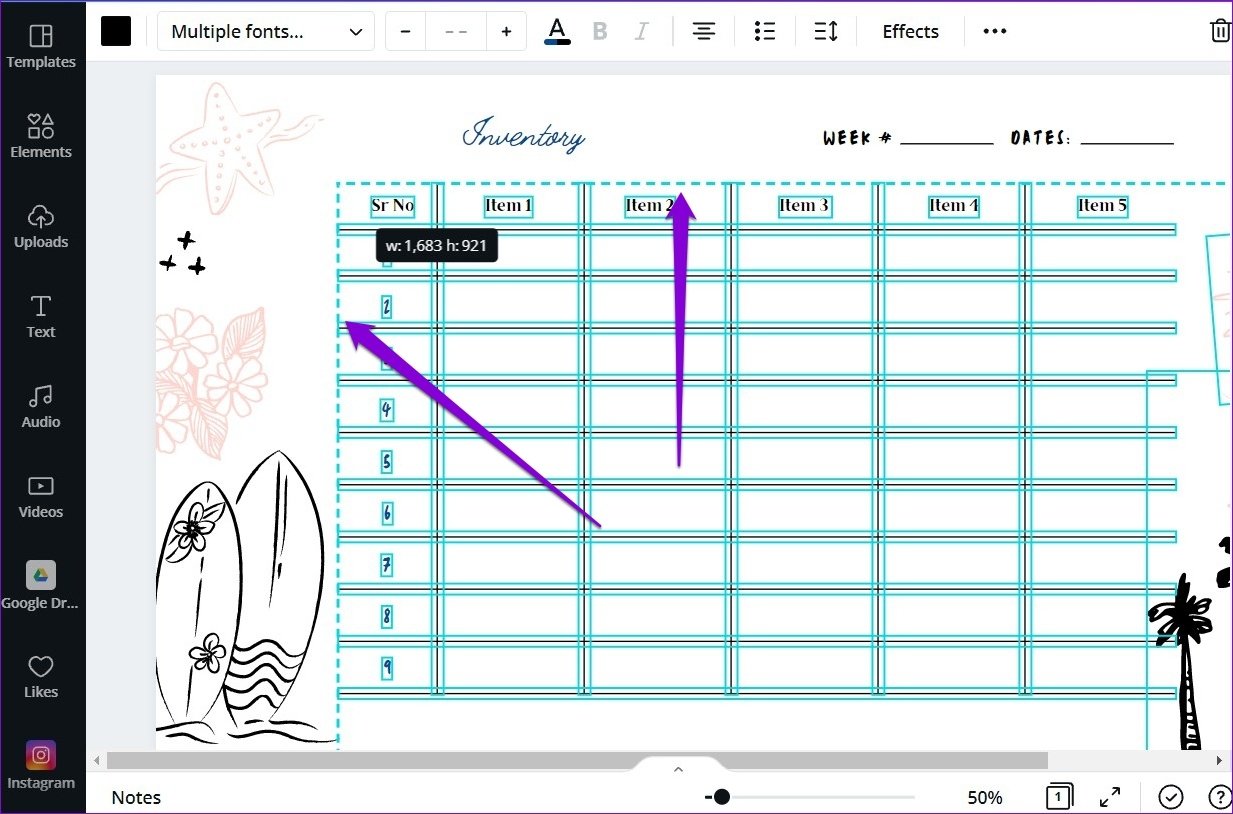
Task: Open the Elements panel
Action: (41, 136)
